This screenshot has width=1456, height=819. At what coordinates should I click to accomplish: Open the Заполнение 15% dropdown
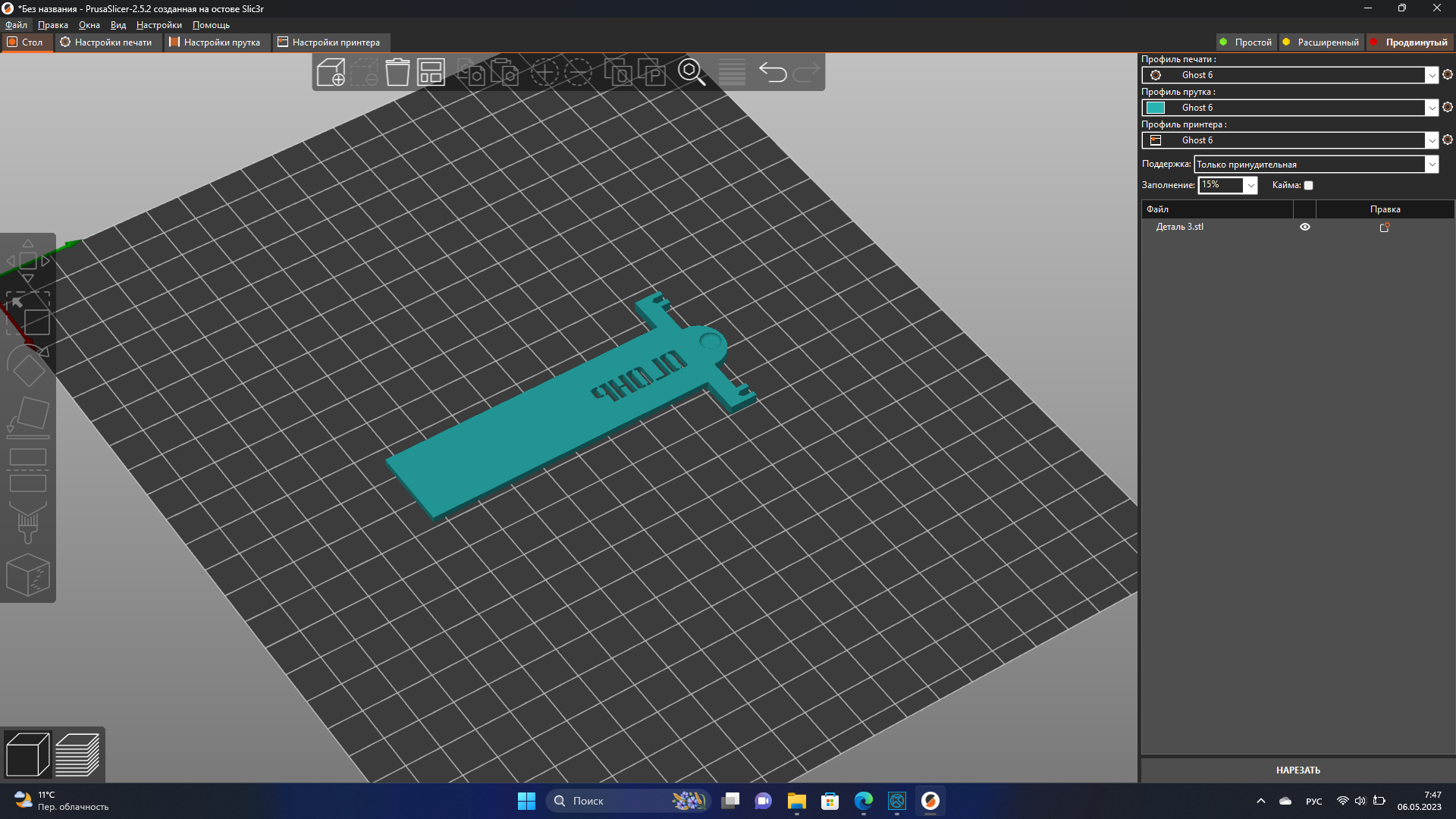click(1250, 185)
